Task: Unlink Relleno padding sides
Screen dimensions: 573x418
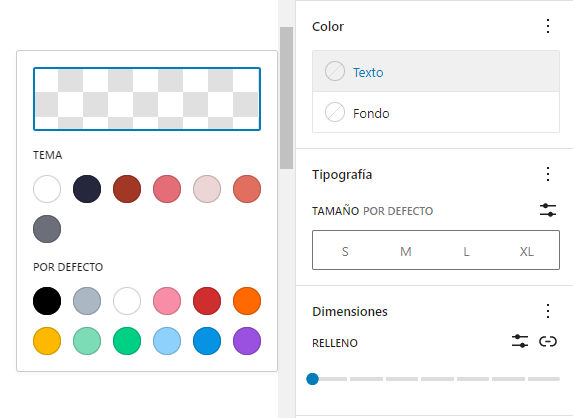Action: click(547, 341)
